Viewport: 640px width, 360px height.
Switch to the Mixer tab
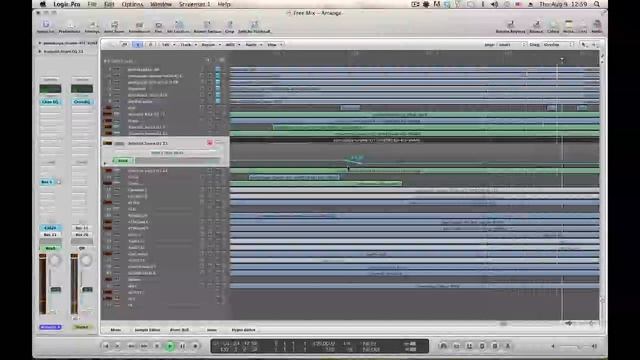click(116, 330)
